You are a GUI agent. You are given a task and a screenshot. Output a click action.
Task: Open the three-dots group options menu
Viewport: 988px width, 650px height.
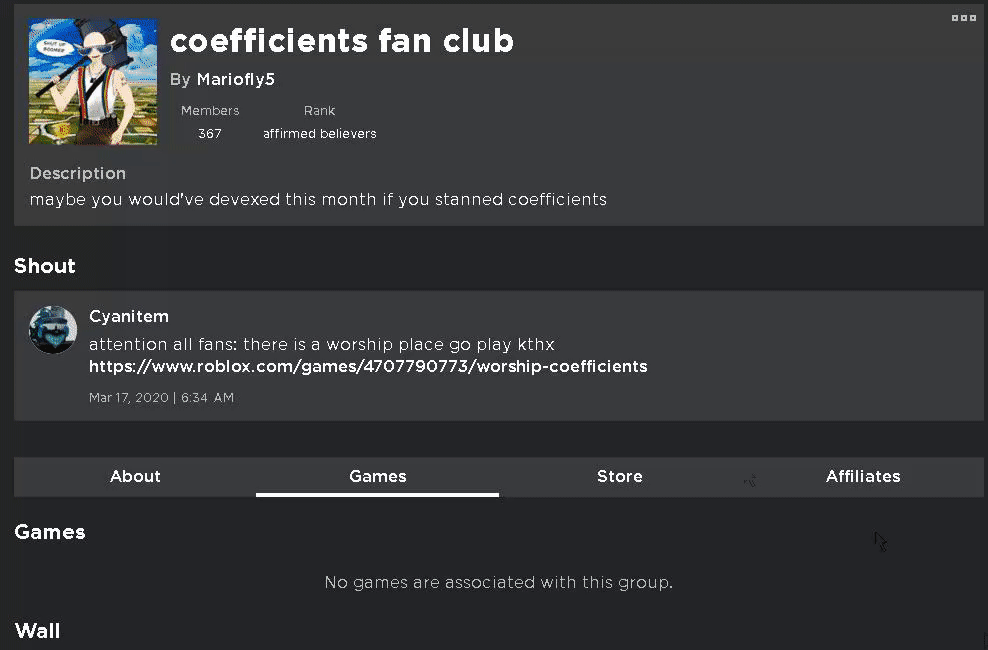[x=963, y=18]
